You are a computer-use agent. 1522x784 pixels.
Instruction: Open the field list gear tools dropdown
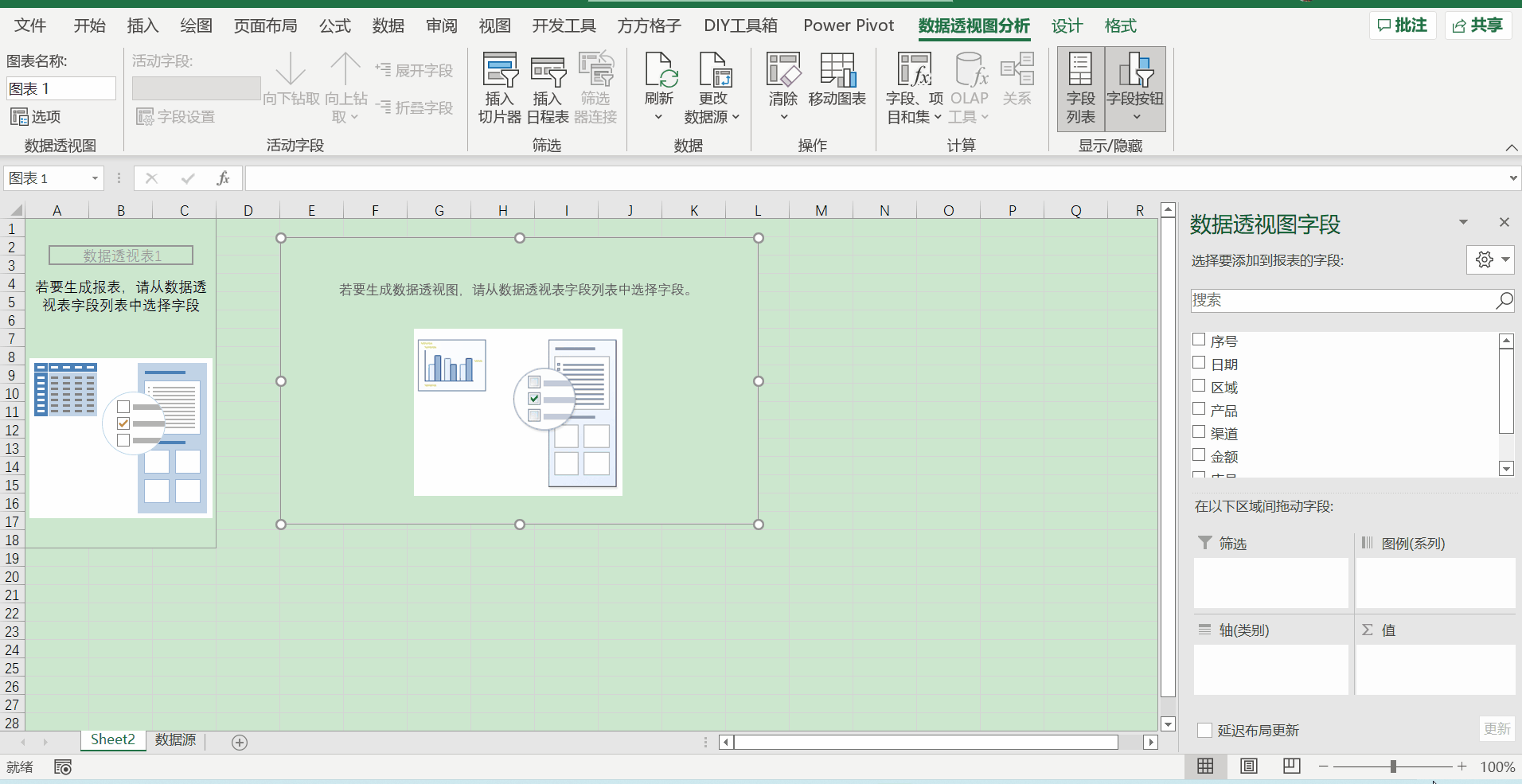(1490, 259)
